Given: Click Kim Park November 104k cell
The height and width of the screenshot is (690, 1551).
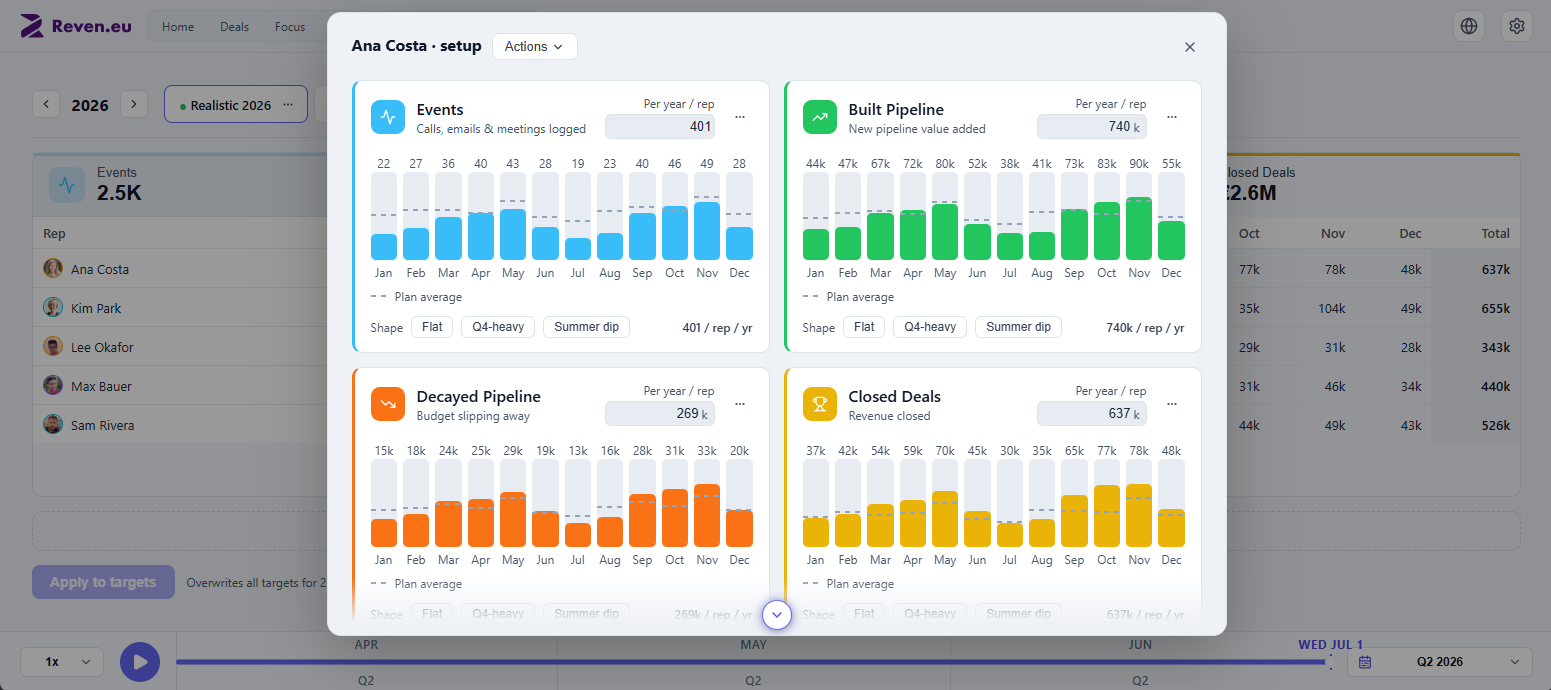Looking at the screenshot, I should tap(1332, 308).
